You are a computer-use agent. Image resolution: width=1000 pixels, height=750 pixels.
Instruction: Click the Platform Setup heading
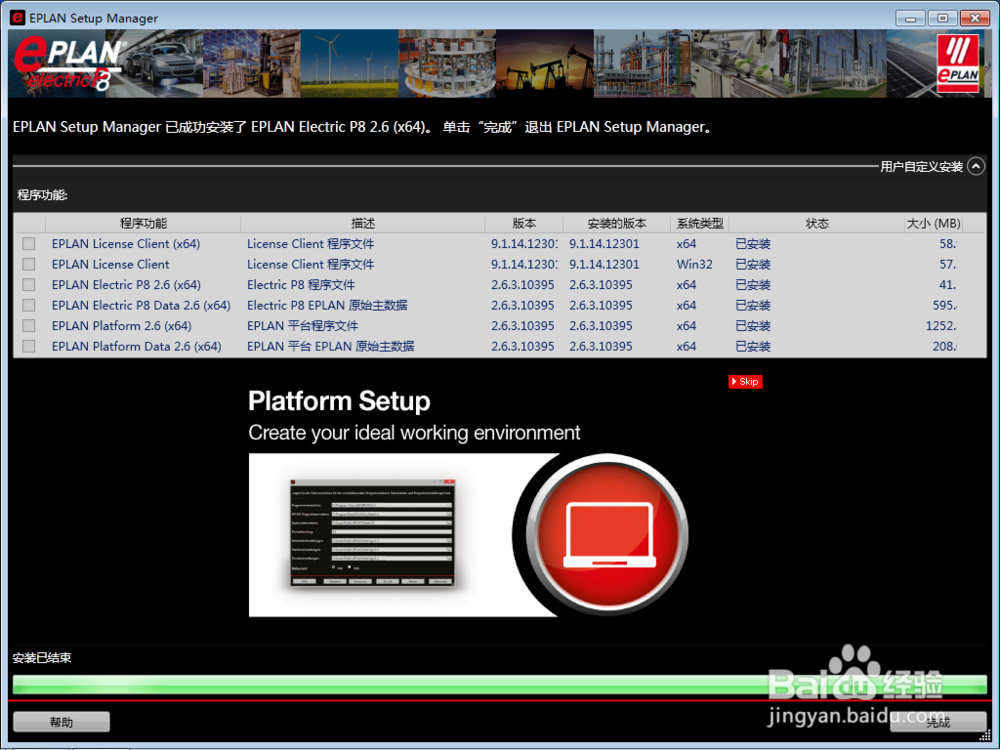click(339, 401)
